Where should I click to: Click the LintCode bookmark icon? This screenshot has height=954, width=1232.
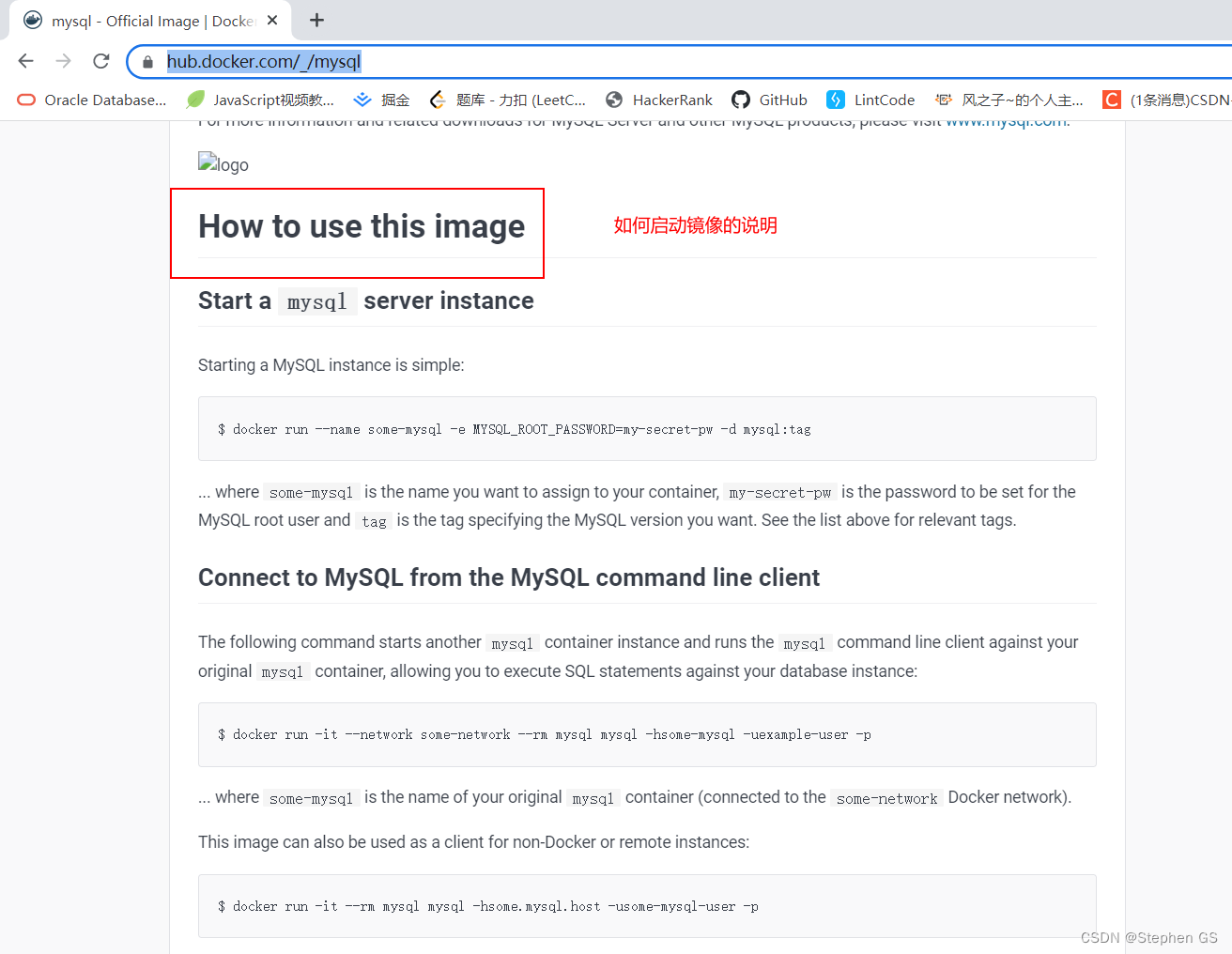(836, 100)
